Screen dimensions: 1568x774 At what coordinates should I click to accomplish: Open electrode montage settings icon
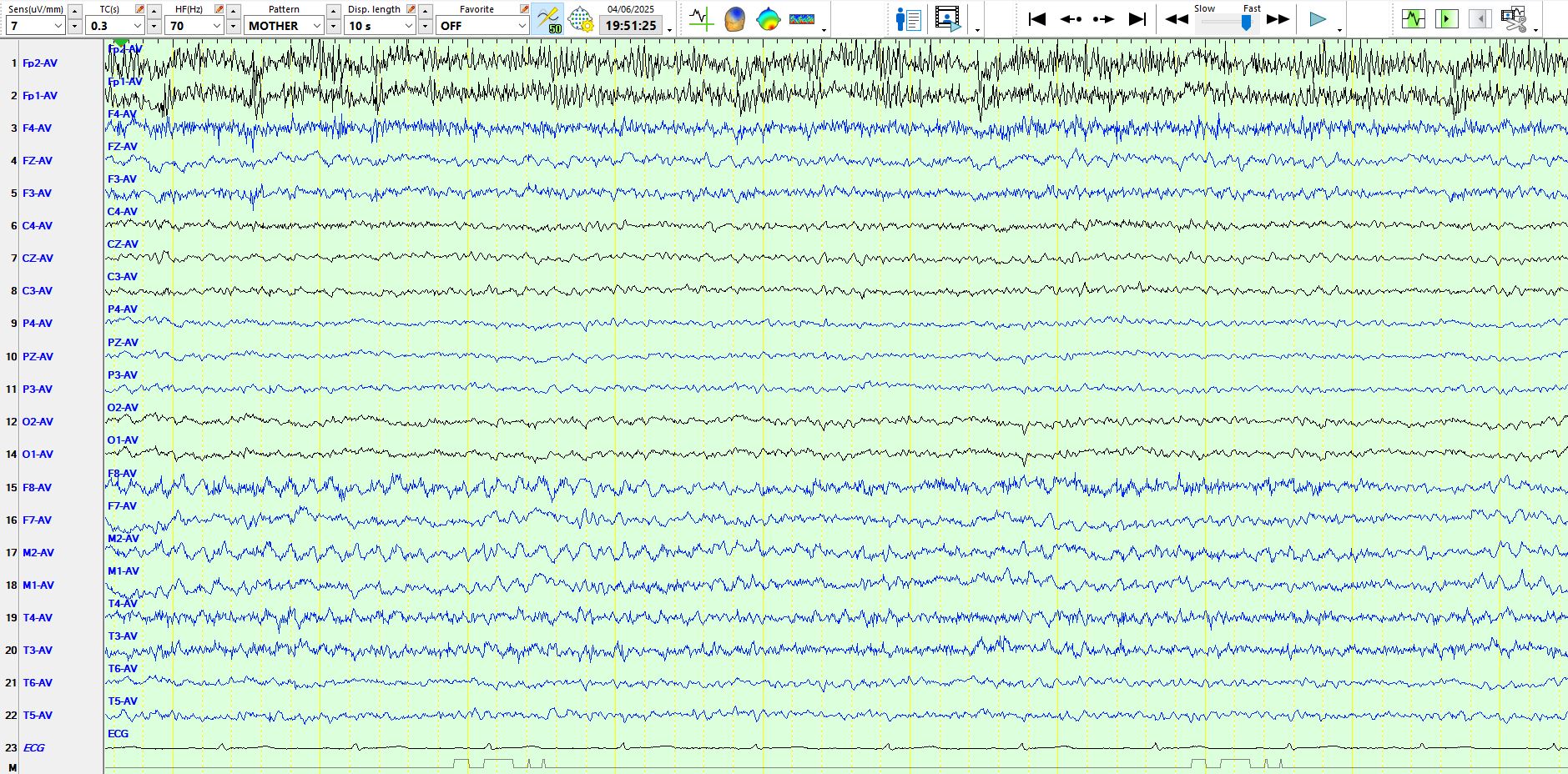pyautogui.click(x=581, y=18)
